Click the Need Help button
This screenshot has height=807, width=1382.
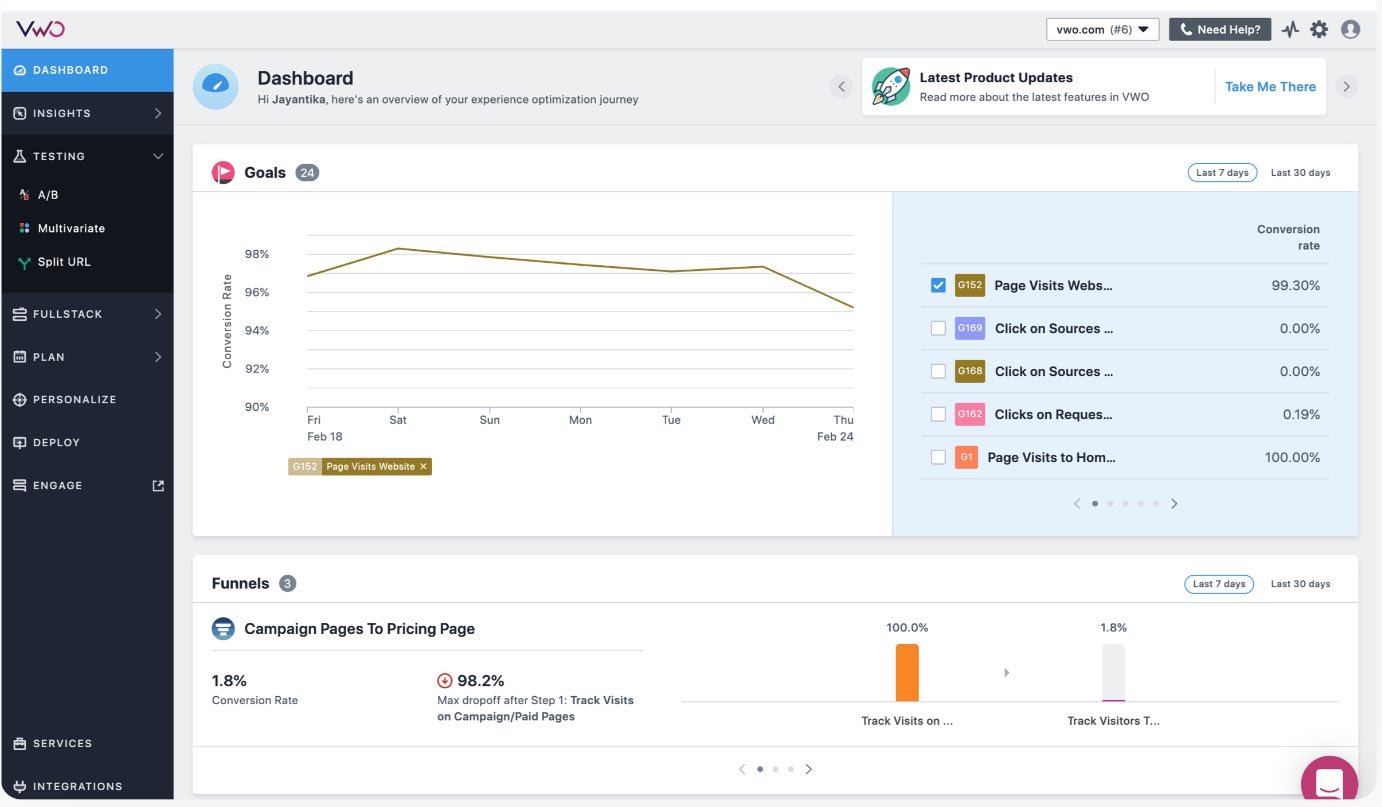click(x=1219, y=29)
